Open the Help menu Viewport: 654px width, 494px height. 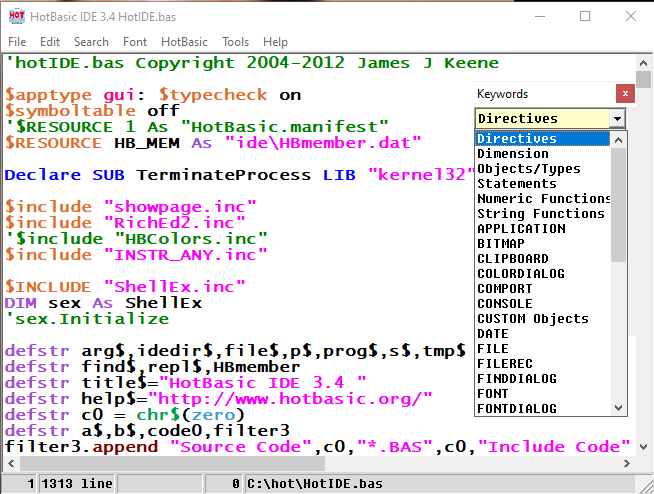click(x=275, y=42)
